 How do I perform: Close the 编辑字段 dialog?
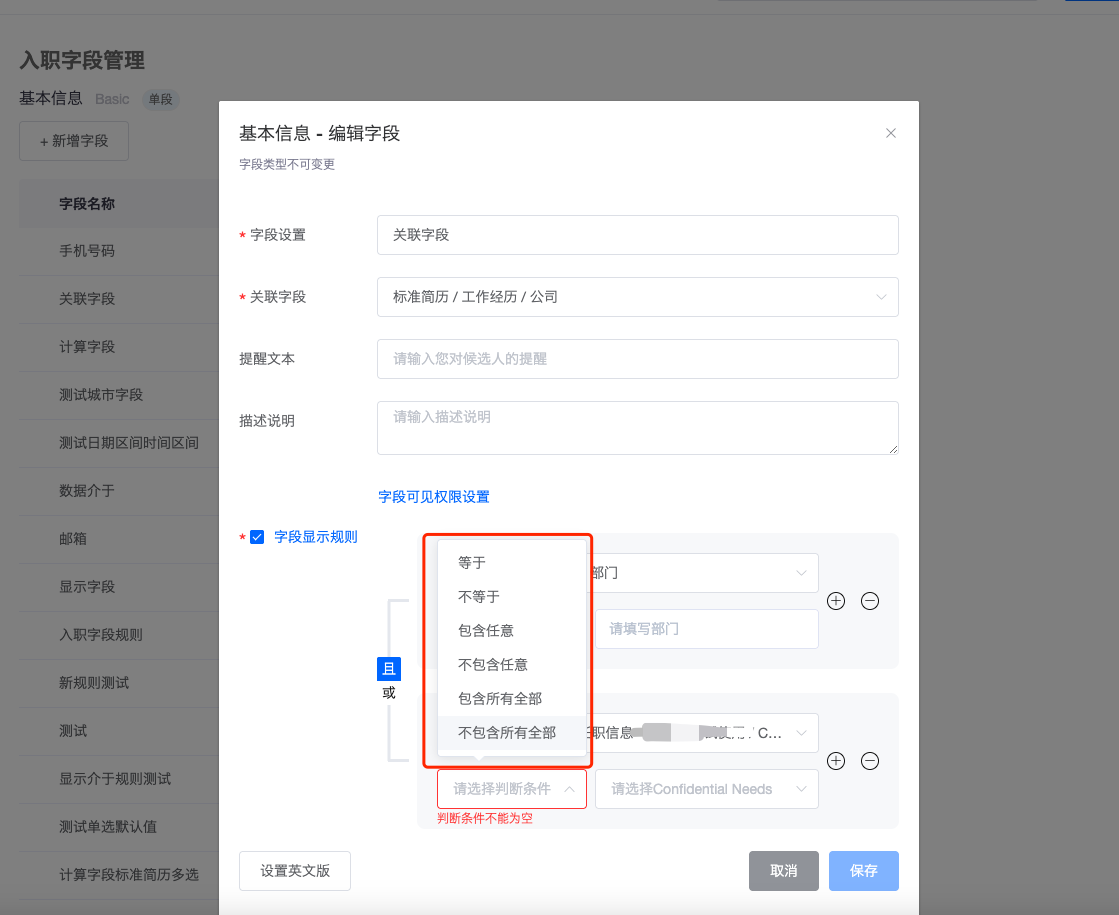click(x=891, y=133)
